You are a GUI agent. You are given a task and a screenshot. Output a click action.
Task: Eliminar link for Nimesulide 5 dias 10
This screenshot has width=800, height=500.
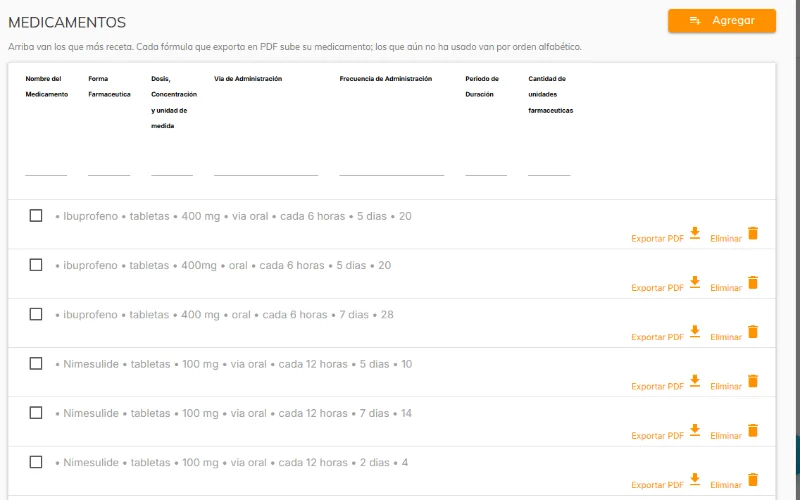(726, 387)
